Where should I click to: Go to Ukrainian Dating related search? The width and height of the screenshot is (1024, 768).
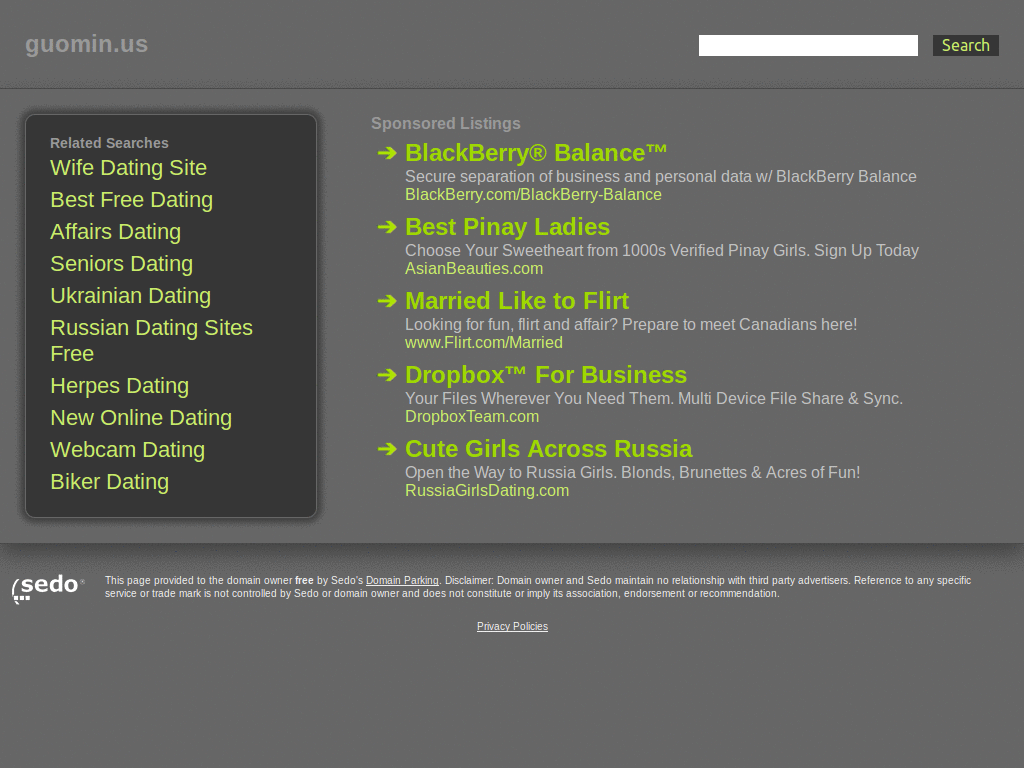tap(131, 296)
